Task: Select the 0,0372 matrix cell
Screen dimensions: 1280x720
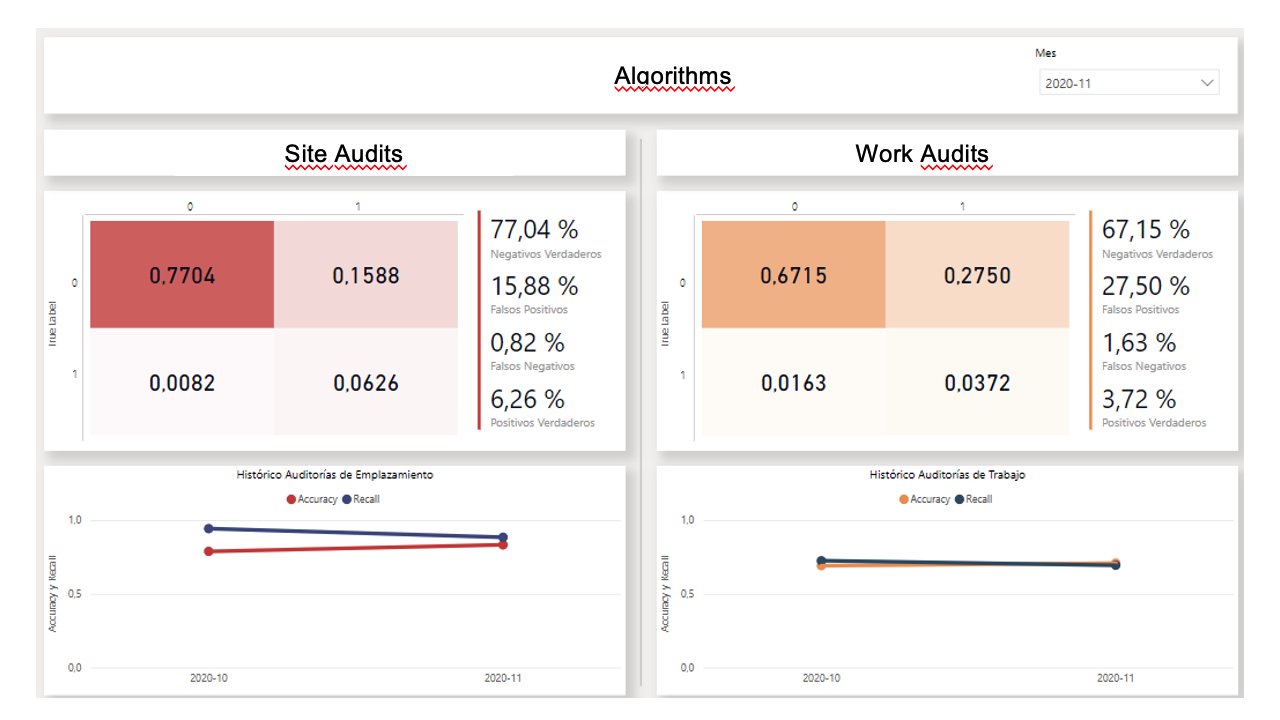Action: tap(977, 382)
